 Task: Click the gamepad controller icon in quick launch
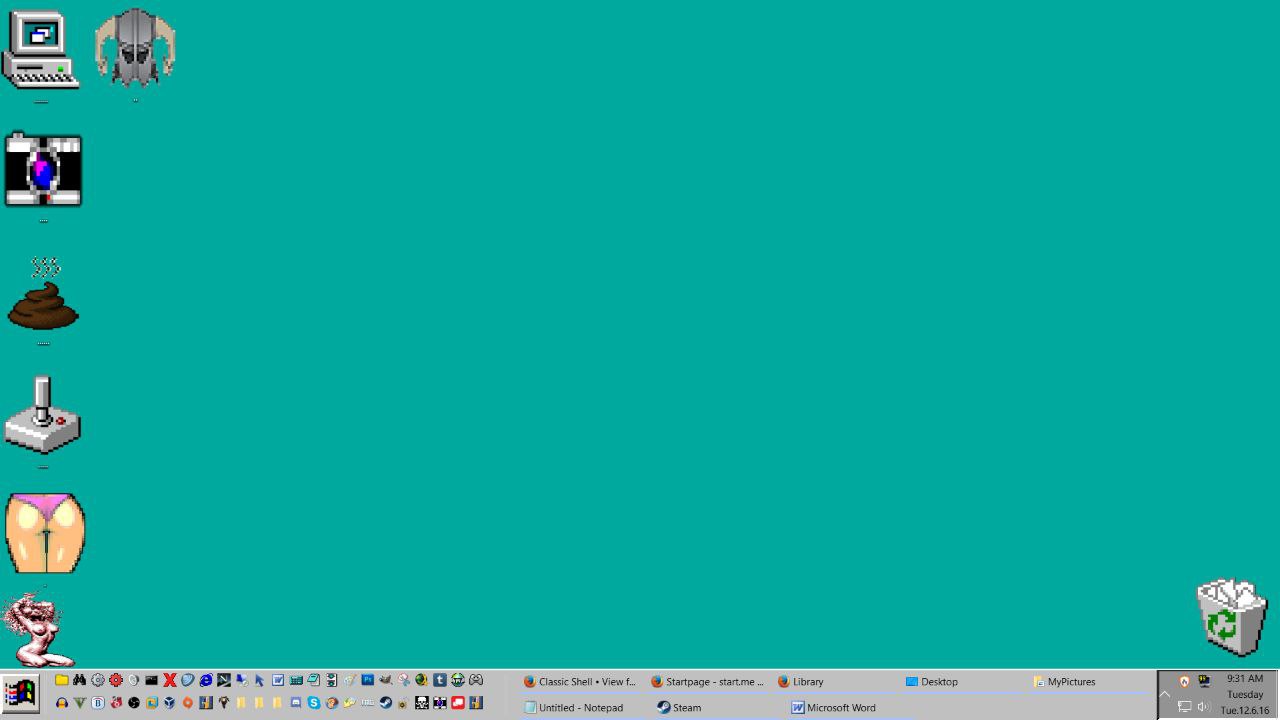[476, 680]
